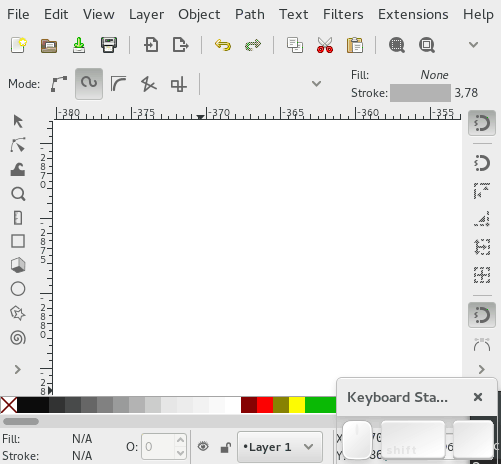Click the Export file icon
Viewport: 501px width, 464px height.
click(x=180, y=45)
